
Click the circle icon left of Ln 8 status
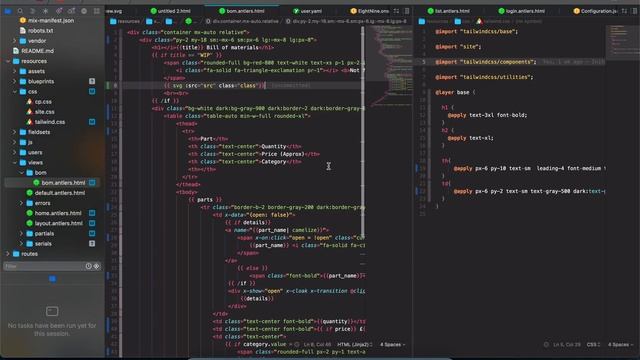point(297,344)
